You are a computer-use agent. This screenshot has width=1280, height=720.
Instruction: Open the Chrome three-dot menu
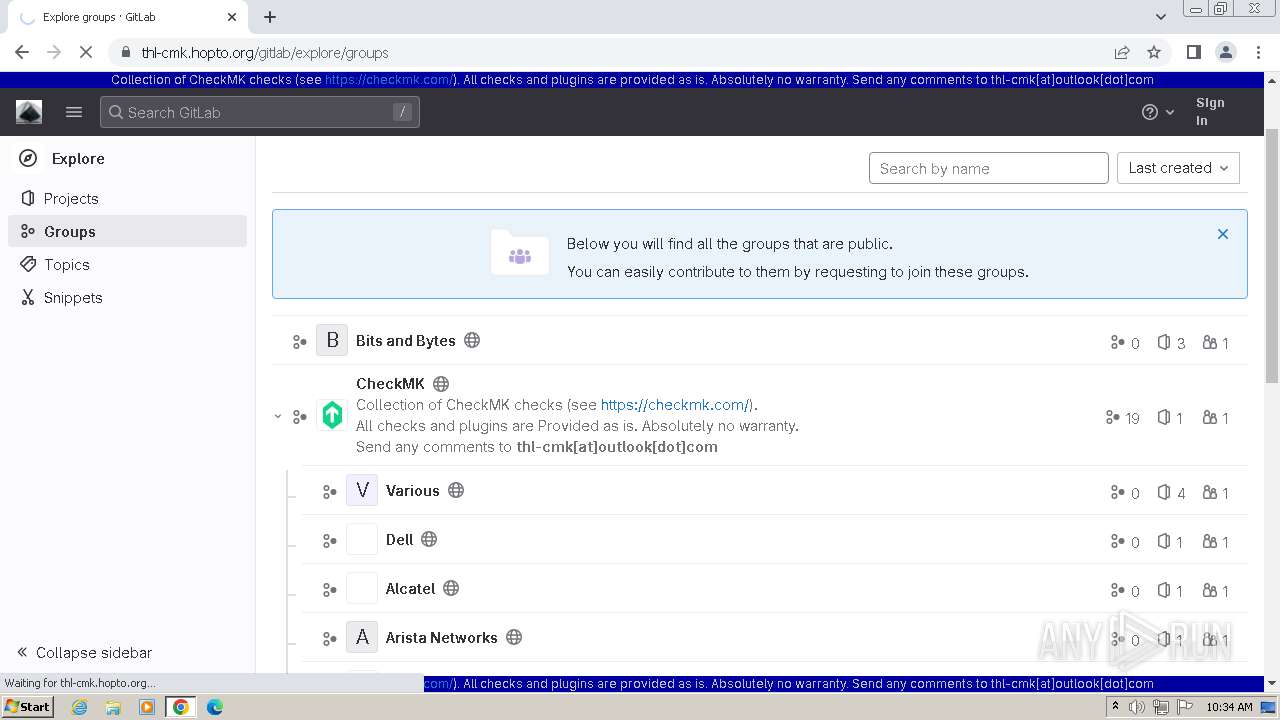[x=1257, y=52]
